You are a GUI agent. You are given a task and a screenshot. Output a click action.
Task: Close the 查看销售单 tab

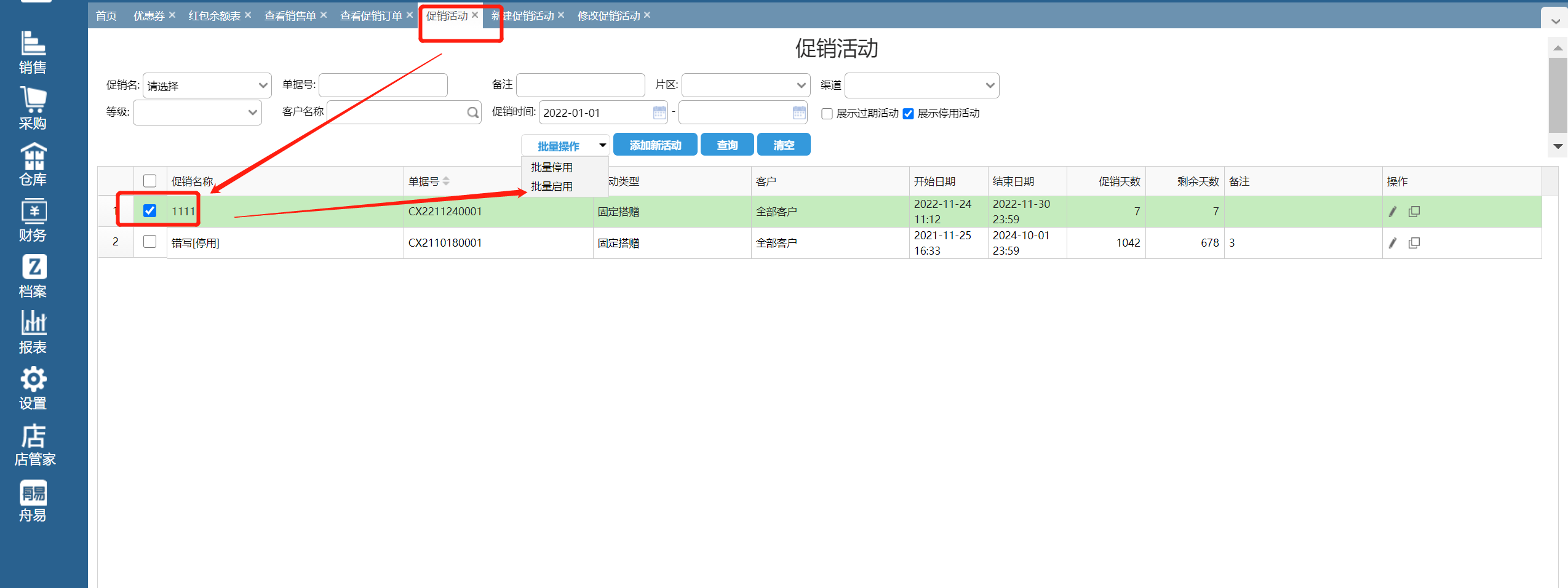[x=324, y=15]
